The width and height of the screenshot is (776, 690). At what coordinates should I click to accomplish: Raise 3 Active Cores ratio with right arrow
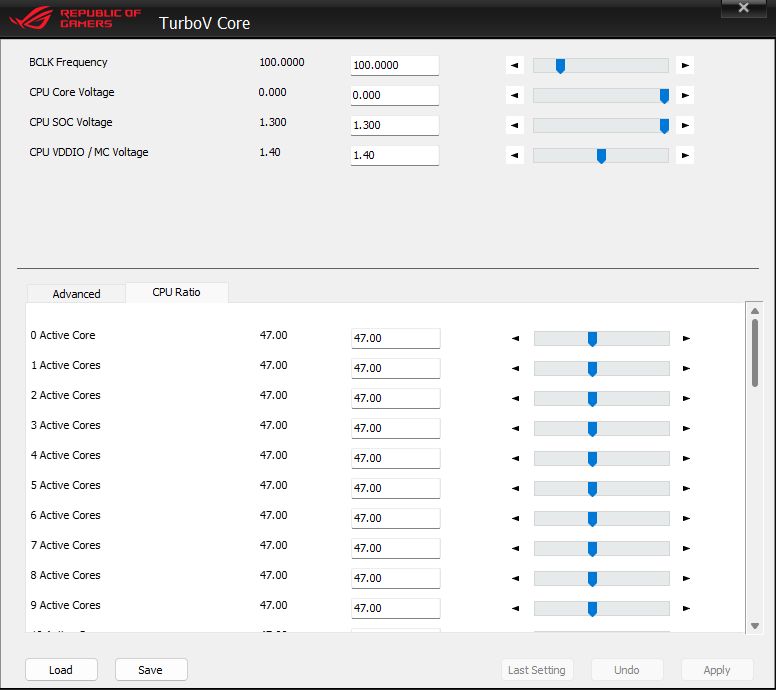[686, 429]
